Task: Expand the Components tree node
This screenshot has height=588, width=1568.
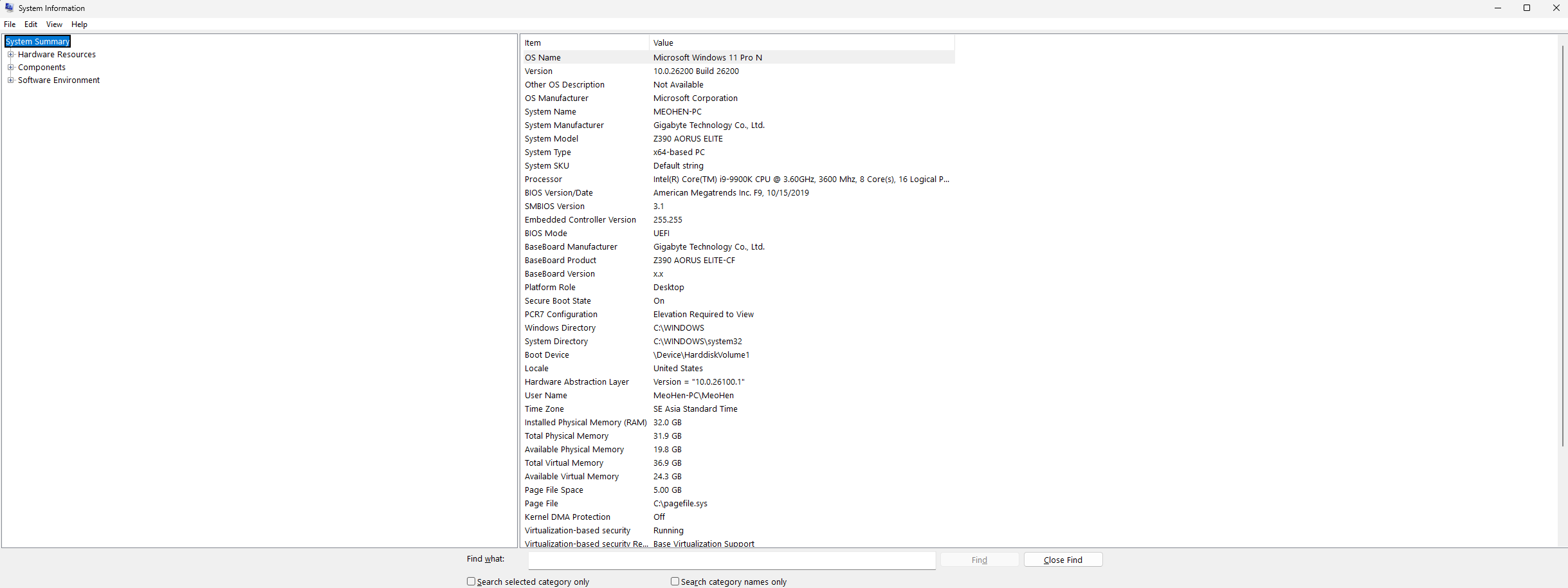Action: point(10,68)
